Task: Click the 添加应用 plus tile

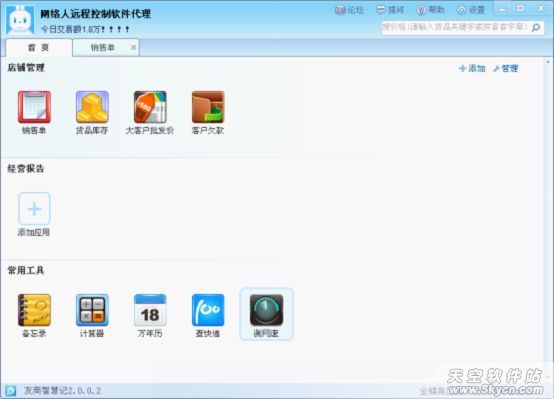Action: click(x=34, y=209)
